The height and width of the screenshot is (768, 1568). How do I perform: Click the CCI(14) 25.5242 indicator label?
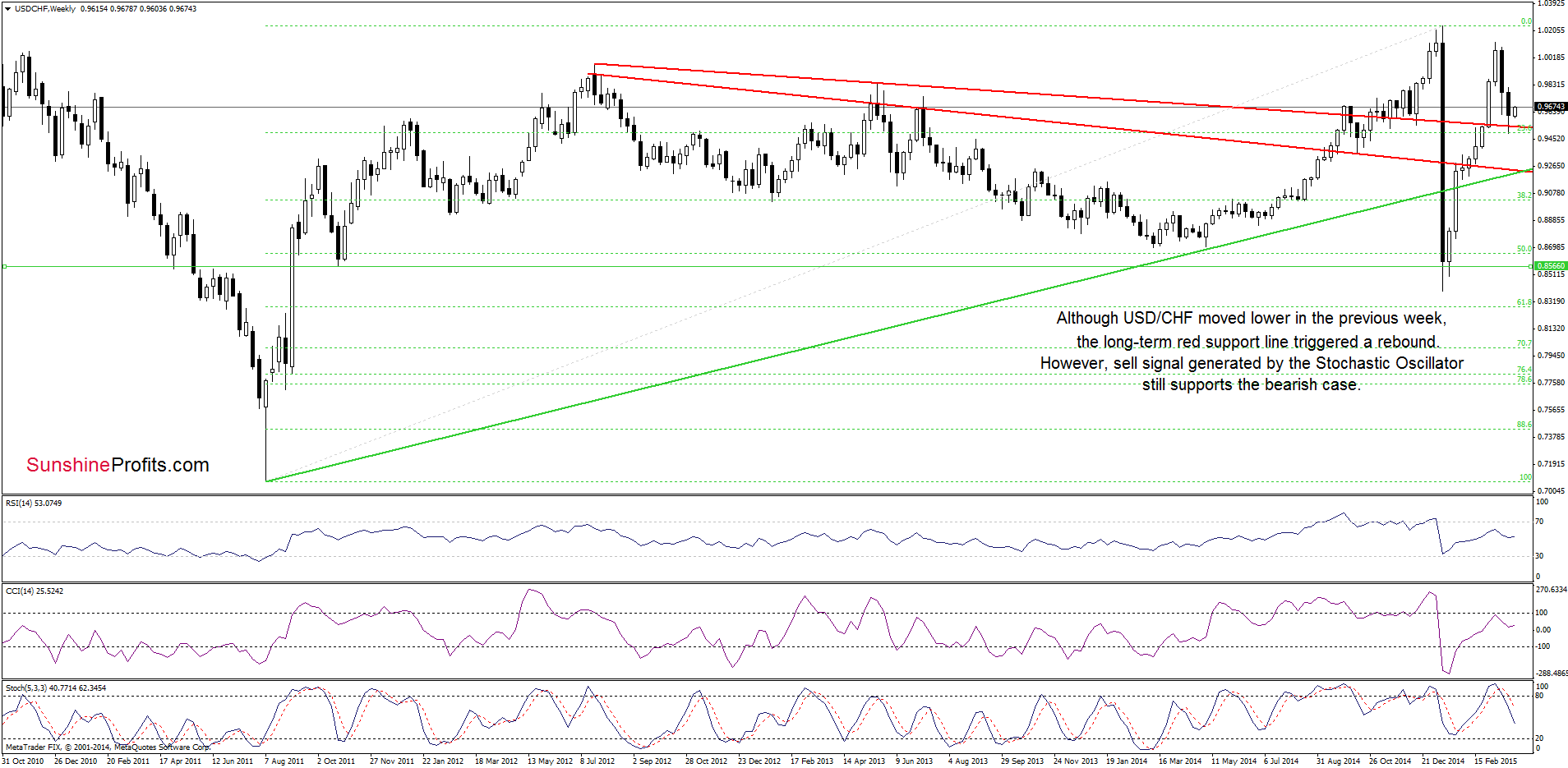point(34,591)
